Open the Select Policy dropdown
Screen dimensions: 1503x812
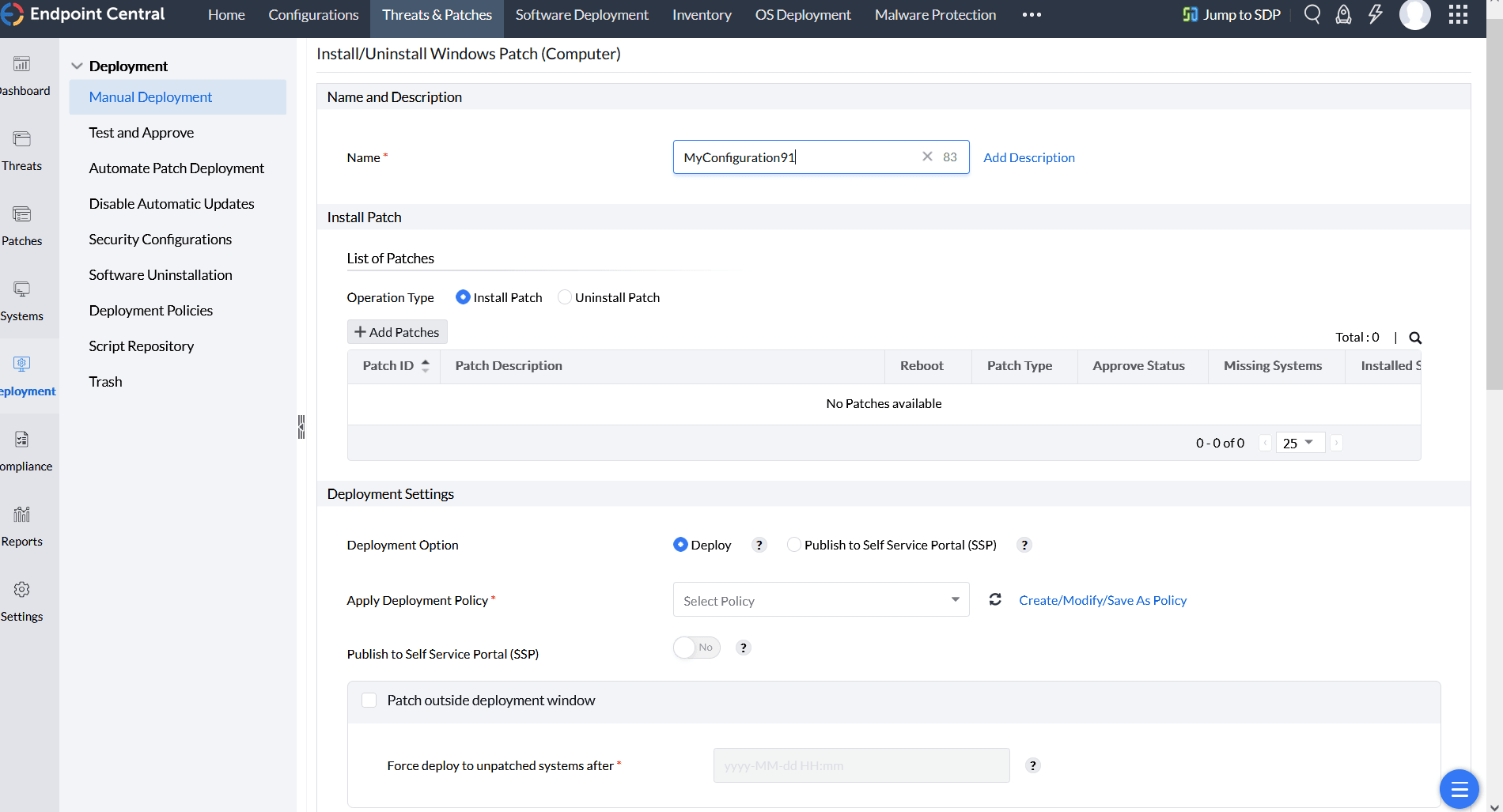(x=820, y=600)
